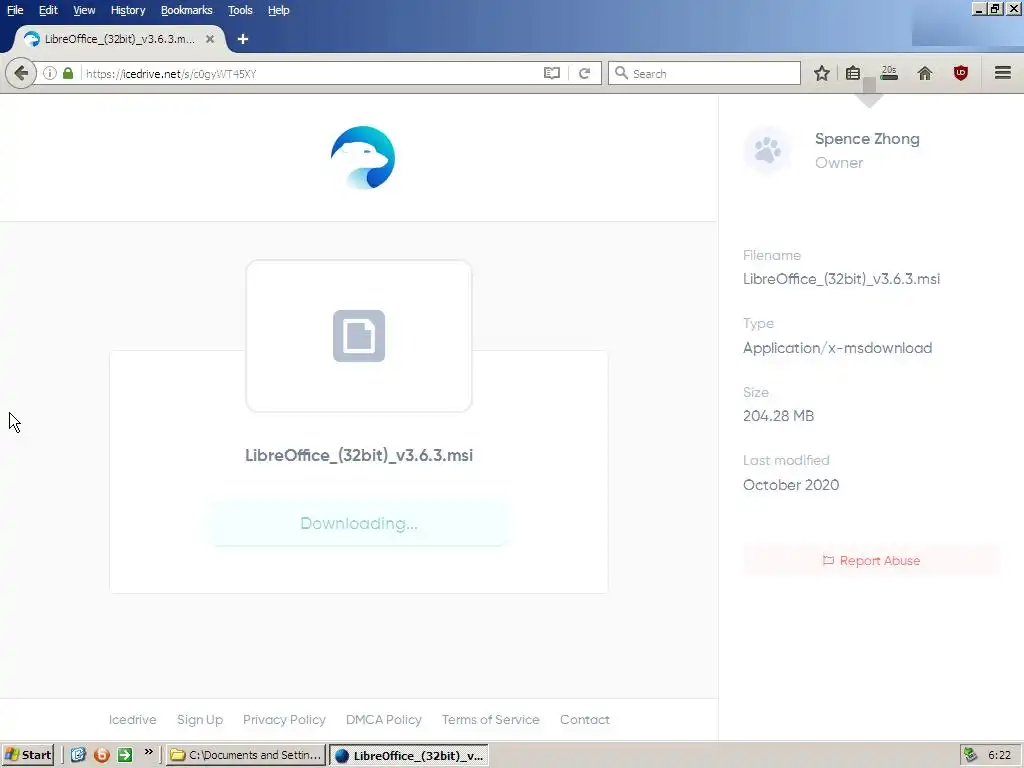Click into the Search box
This screenshot has height=768, width=1024.
pyautogui.click(x=704, y=73)
